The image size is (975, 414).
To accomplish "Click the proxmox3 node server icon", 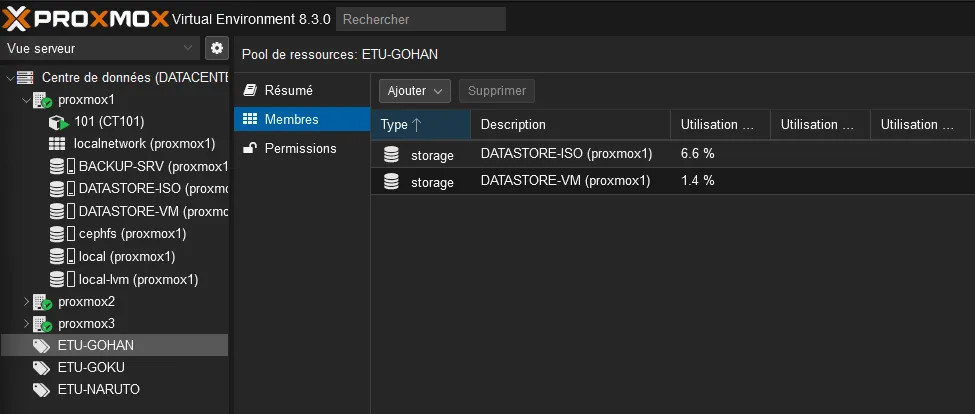I will tap(42, 323).
